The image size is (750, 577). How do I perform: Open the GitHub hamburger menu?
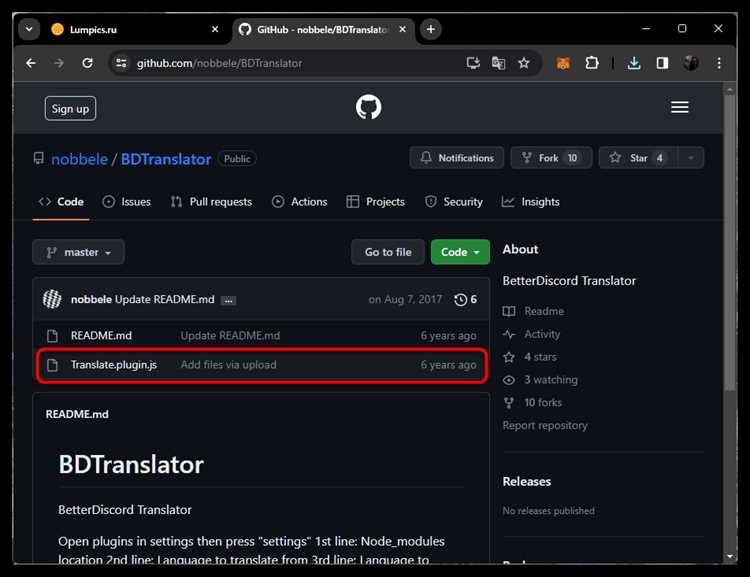coord(679,107)
